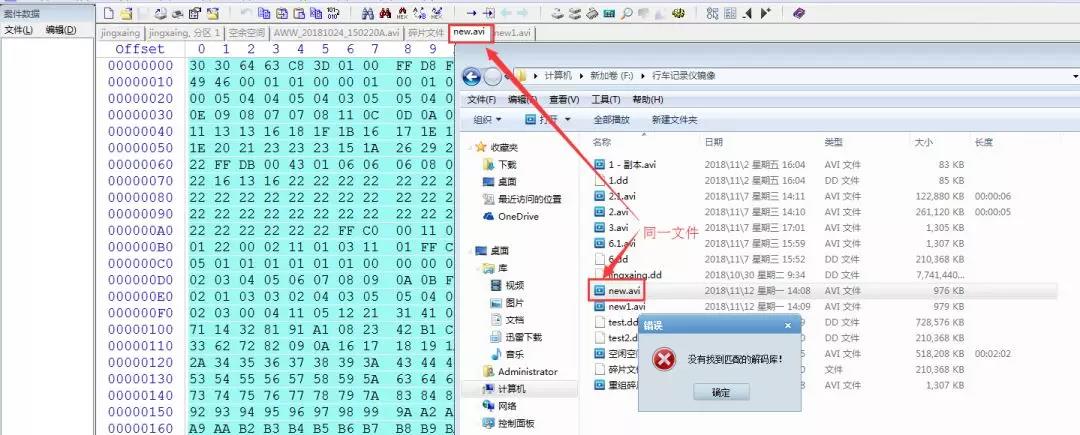The width and height of the screenshot is (1080, 435).
Task: Open 编辑(D) menu in case data panel
Action: pos(61,30)
